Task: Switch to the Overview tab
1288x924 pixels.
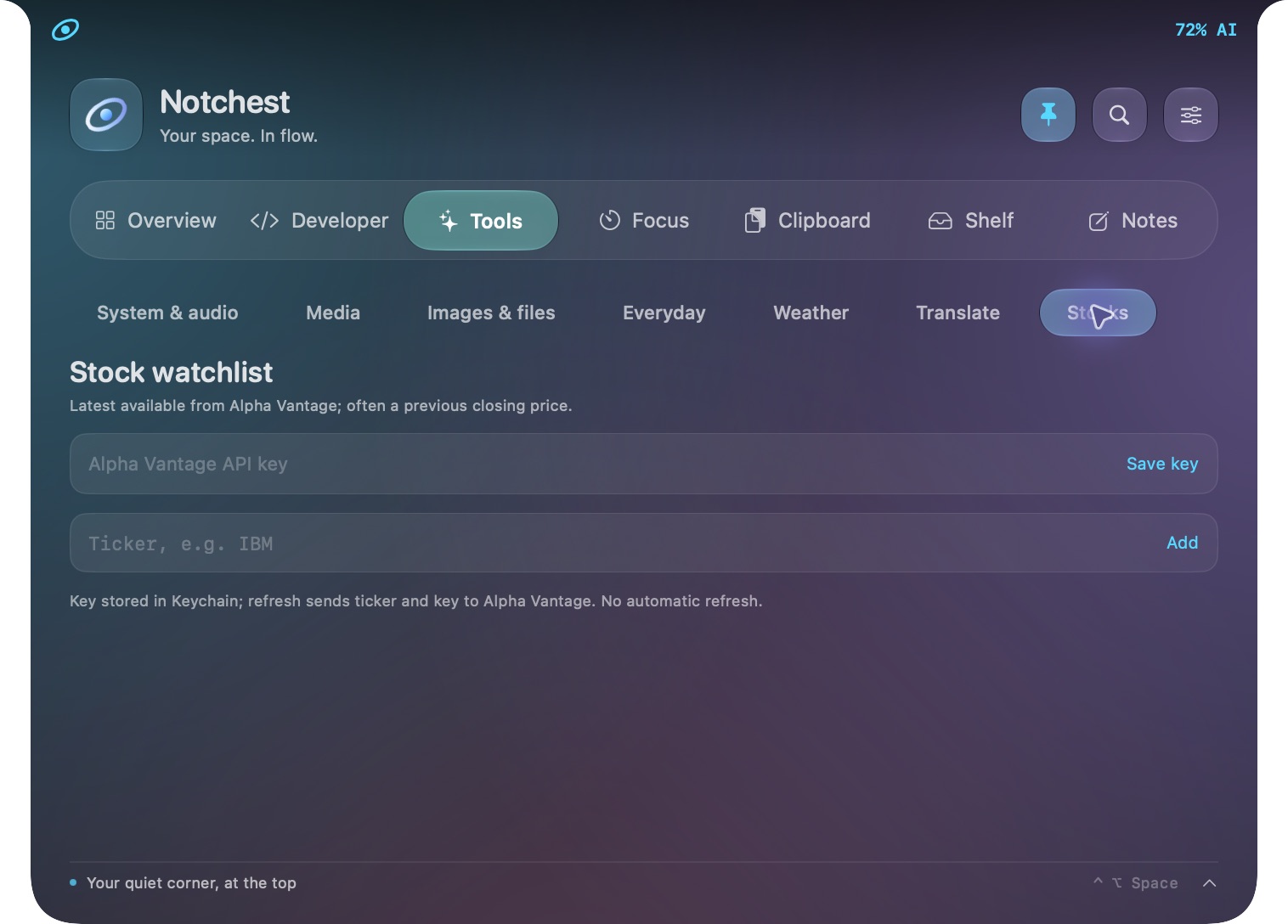Action: click(155, 221)
